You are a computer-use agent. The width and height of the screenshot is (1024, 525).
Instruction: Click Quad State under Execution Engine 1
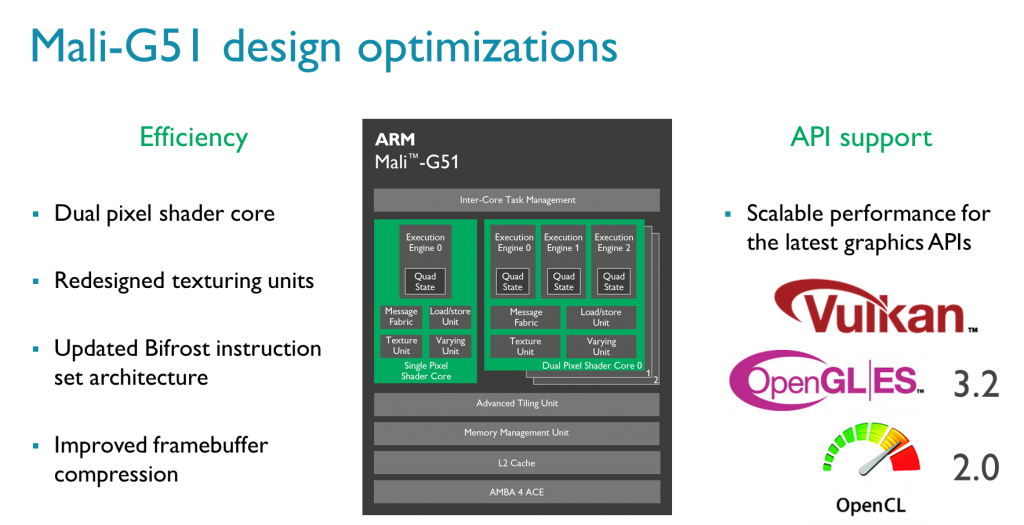(x=564, y=281)
